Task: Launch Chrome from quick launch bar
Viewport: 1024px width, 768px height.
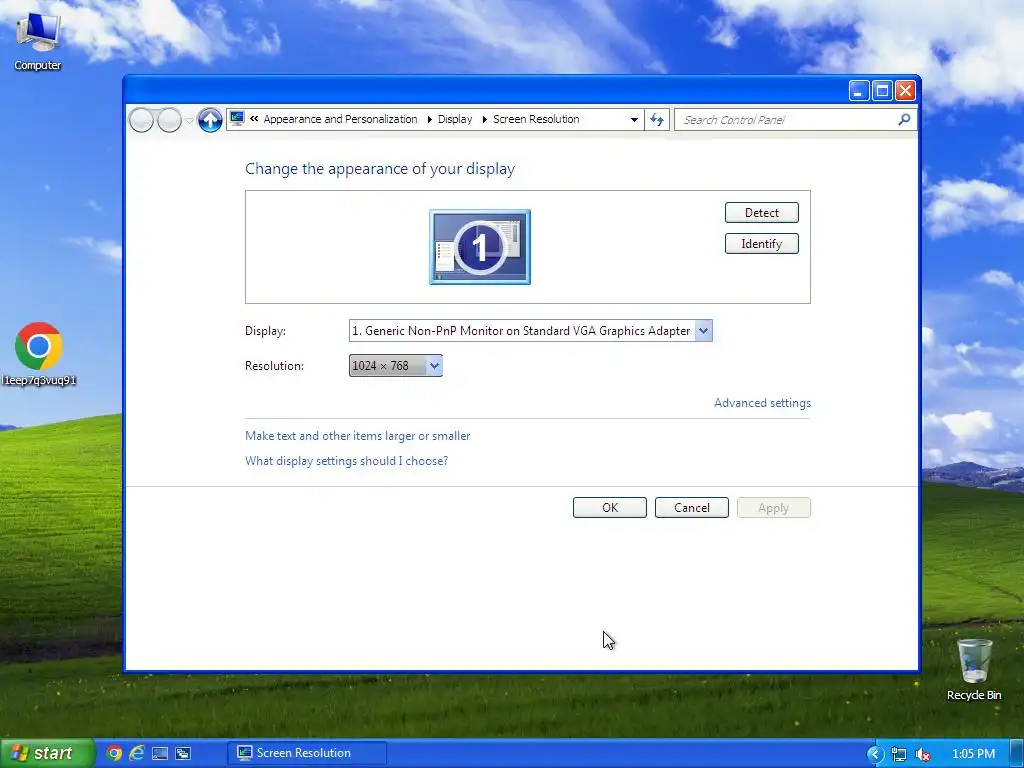Action: [x=114, y=754]
